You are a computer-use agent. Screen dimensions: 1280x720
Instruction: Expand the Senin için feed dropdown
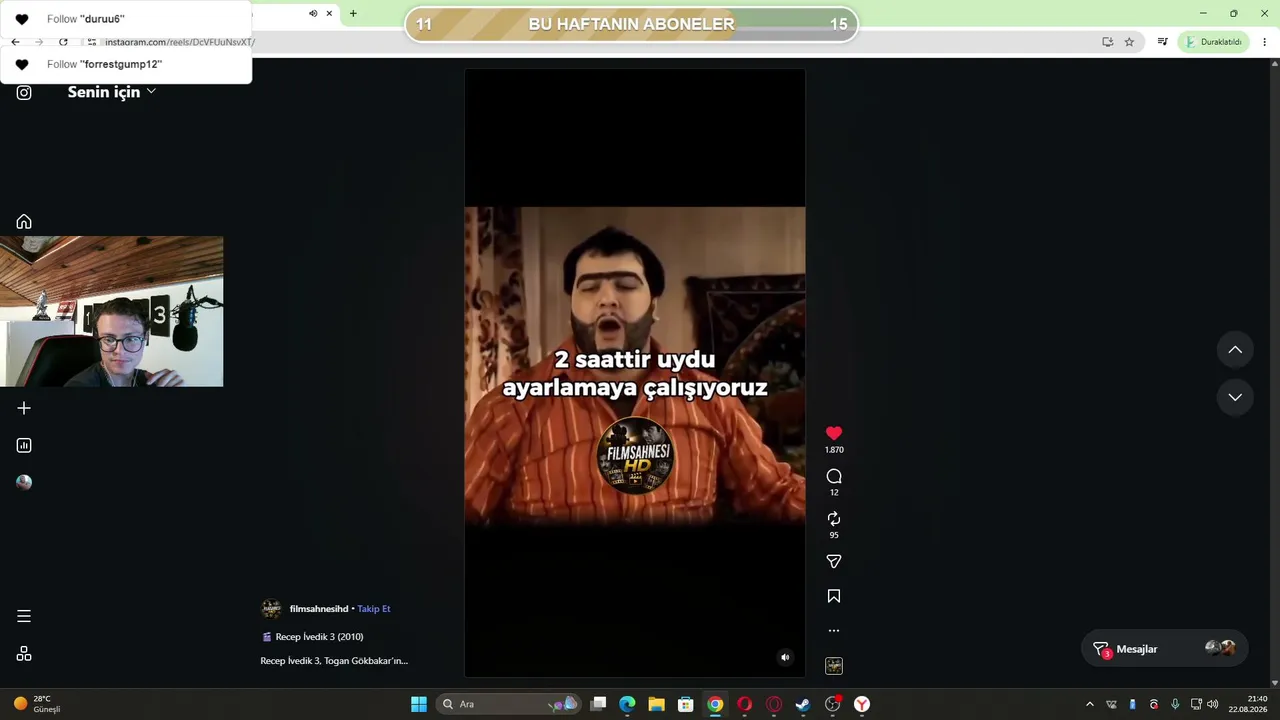pos(112,92)
